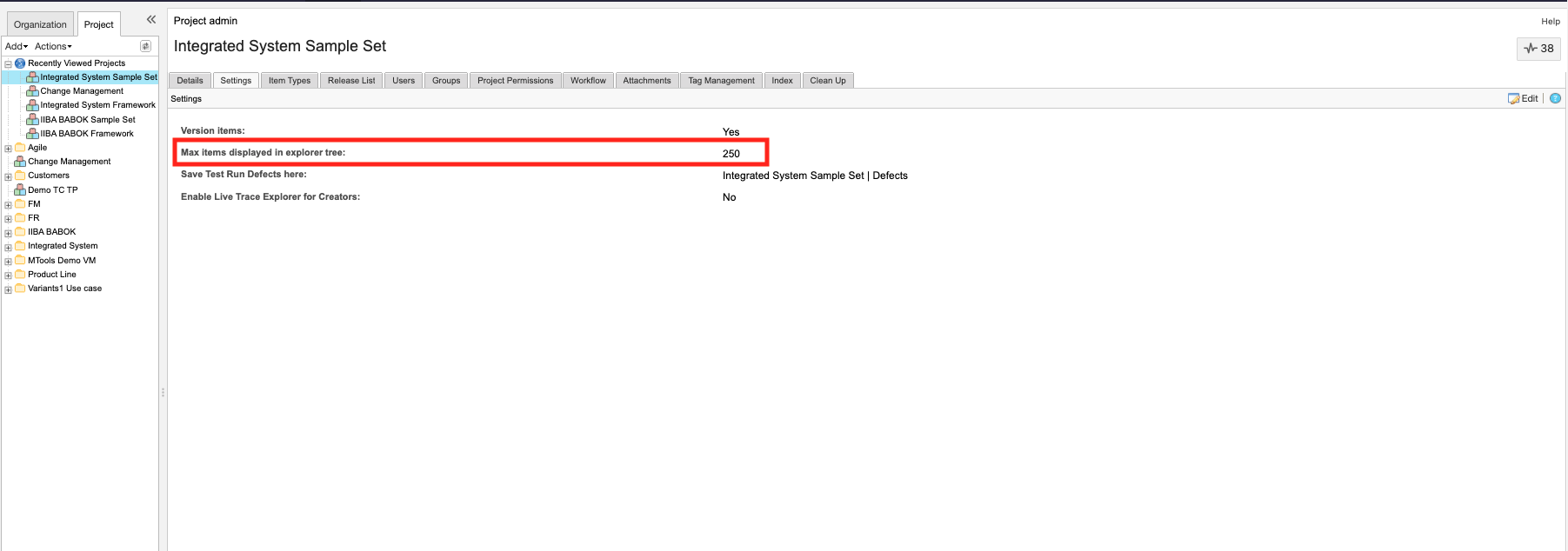1568x551 pixels.
Task: Select the Variants1 Use case folder label
Action: (64, 289)
